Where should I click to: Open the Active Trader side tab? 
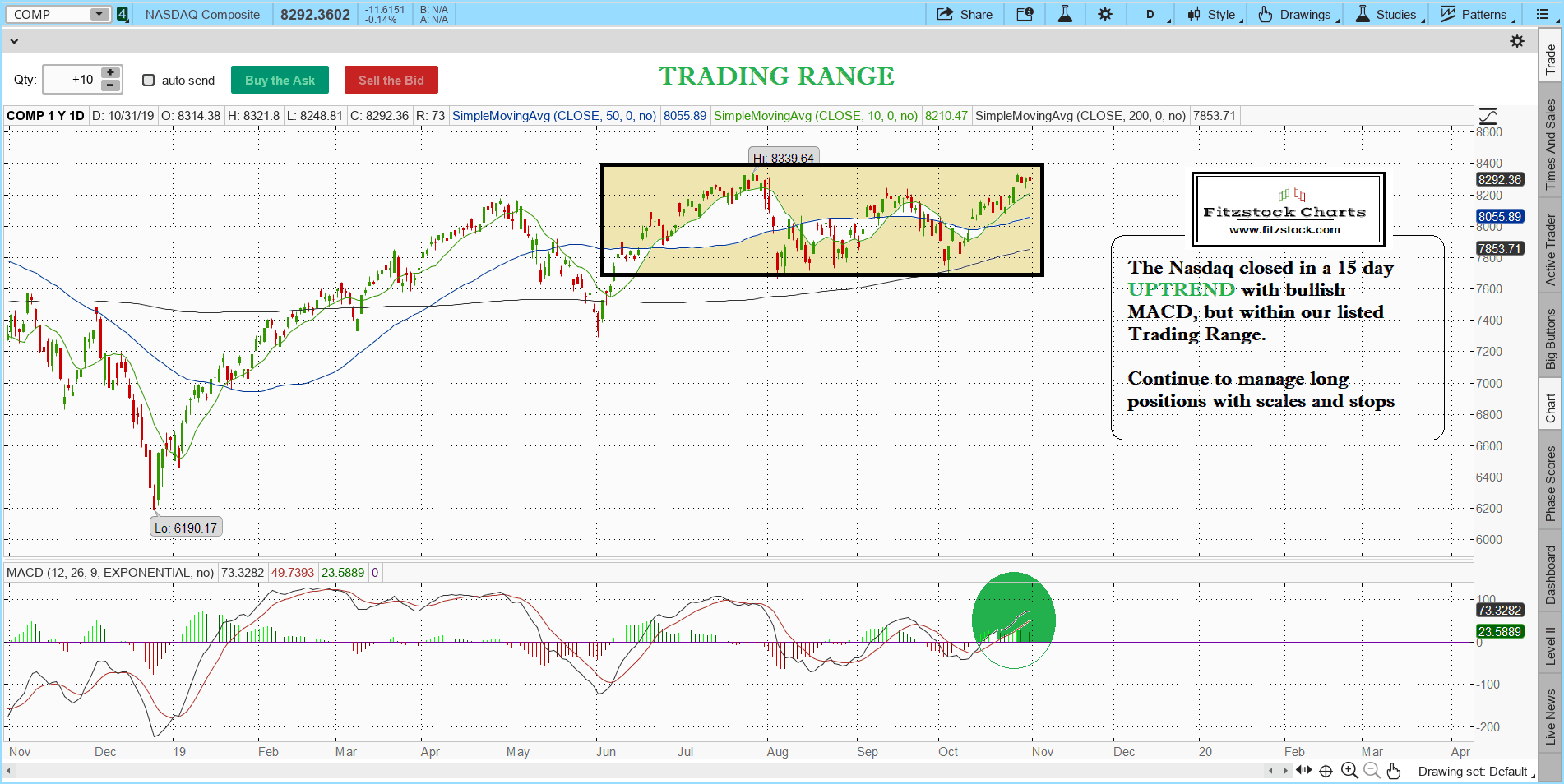point(1551,250)
